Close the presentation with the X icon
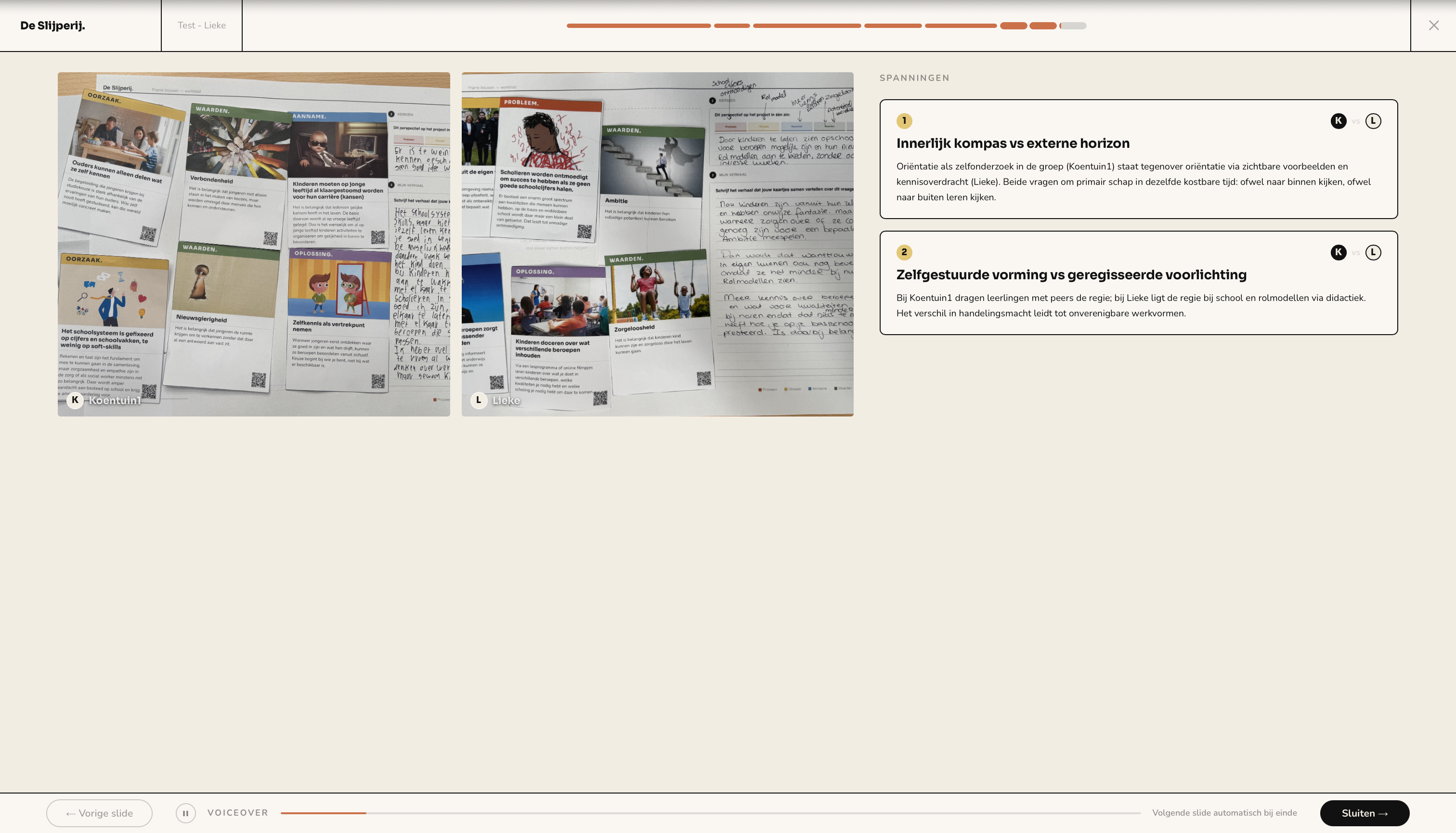The height and width of the screenshot is (833, 1456). (x=1433, y=25)
